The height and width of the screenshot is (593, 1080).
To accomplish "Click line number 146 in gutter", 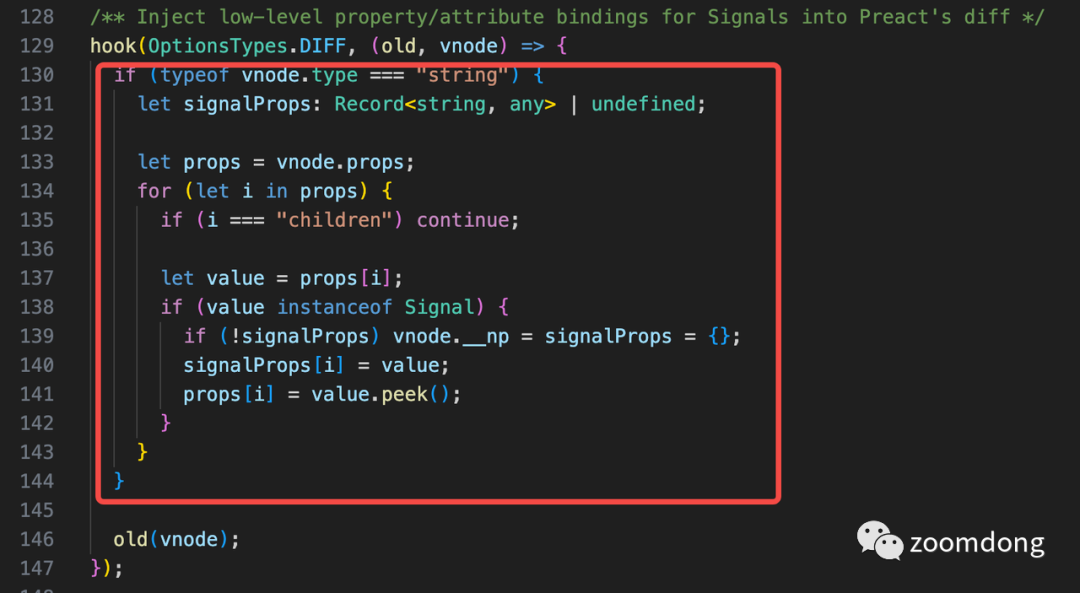I will click(x=37, y=539).
